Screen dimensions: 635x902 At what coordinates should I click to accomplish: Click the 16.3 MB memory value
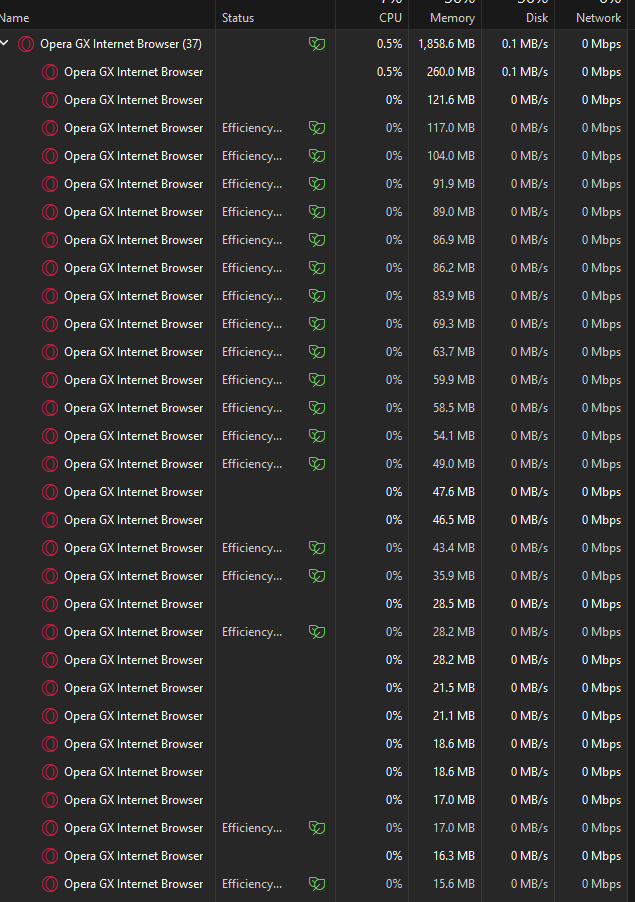[454, 856]
